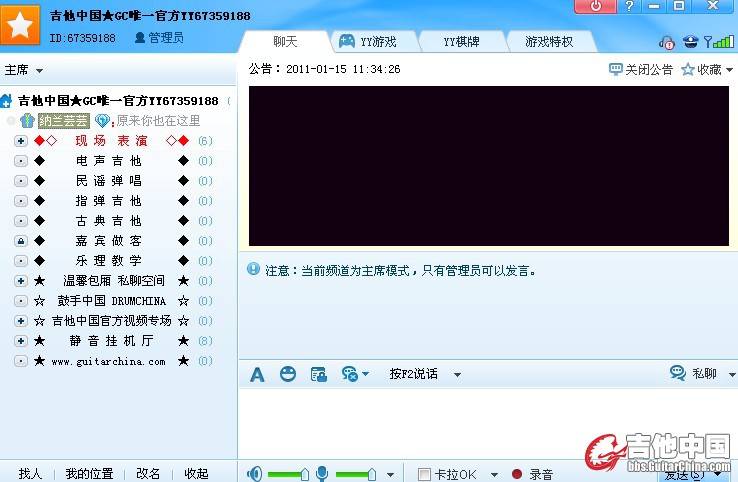Click the orange star channel logo

pyautogui.click(x=20, y=25)
